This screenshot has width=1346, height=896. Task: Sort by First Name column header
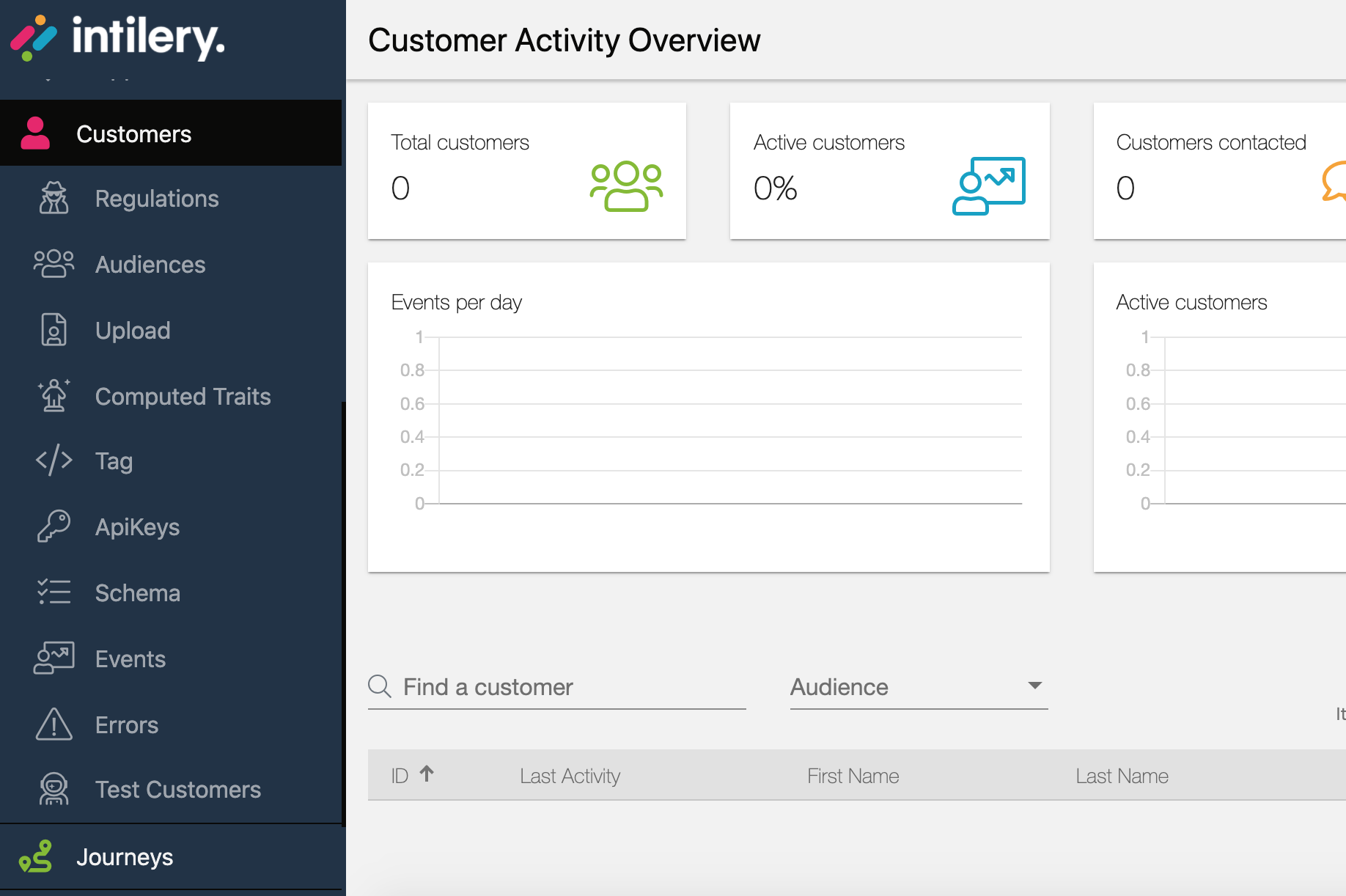click(x=853, y=776)
